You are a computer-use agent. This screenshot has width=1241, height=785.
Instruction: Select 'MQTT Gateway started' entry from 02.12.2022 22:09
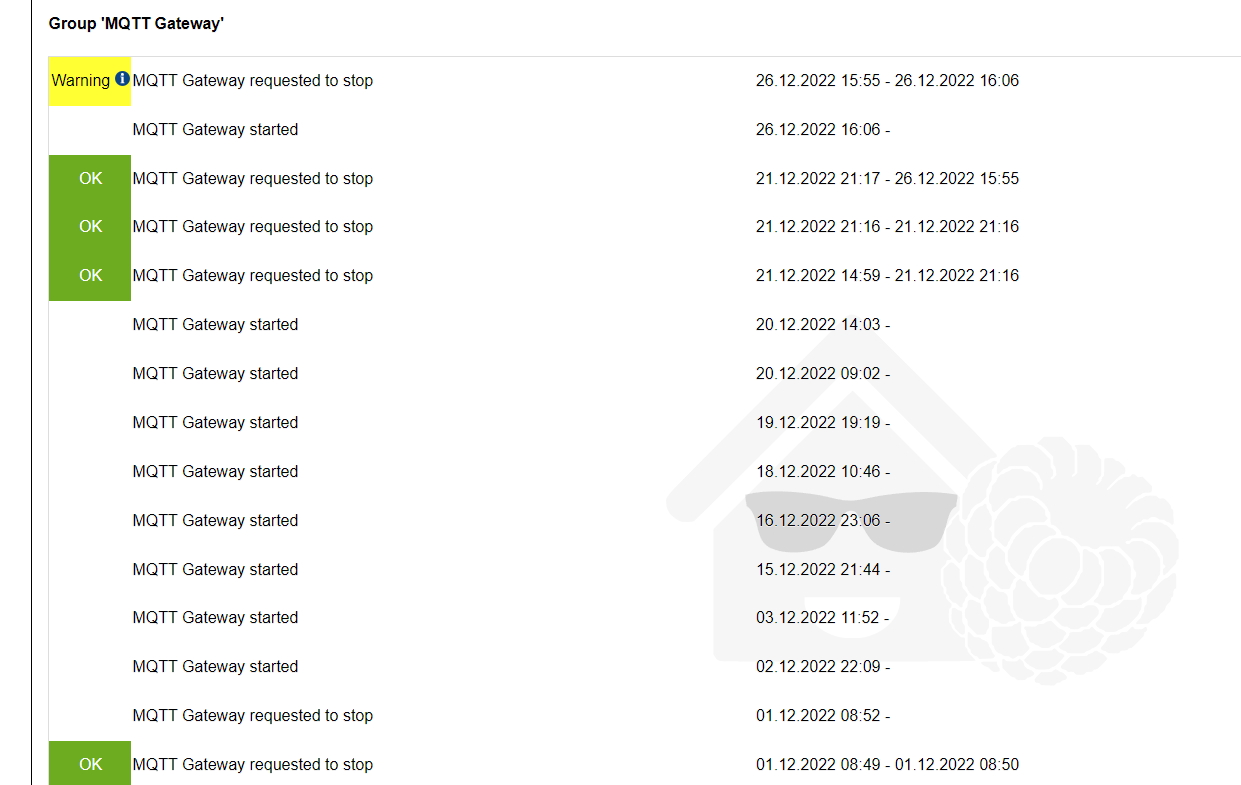click(215, 667)
